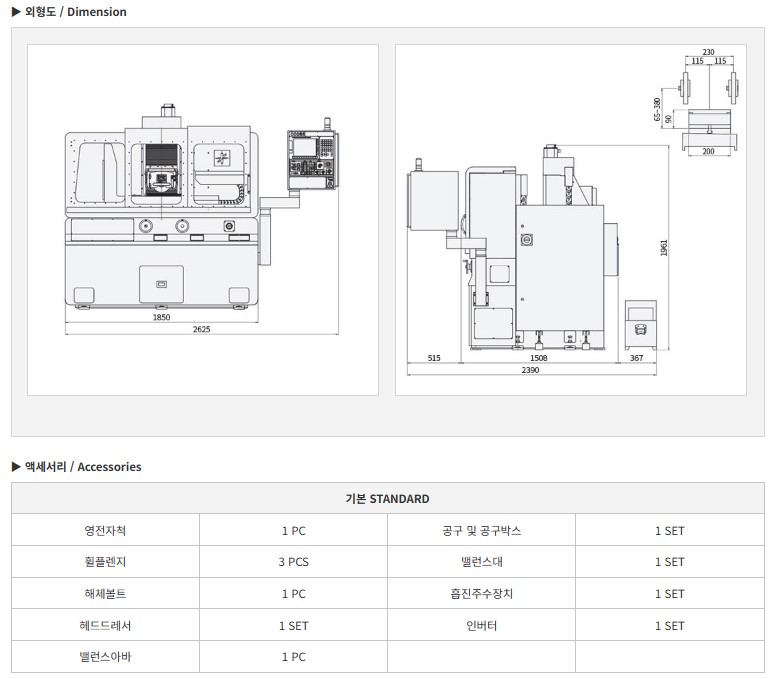Click the 밸런스아바 accessory cell
772x679 pixels.
point(105,657)
